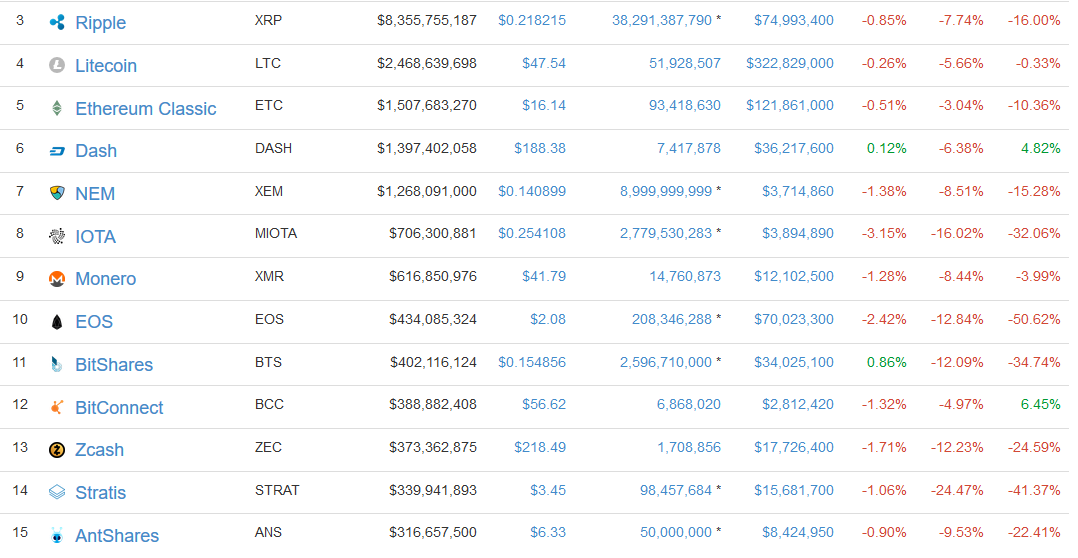The width and height of the screenshot is (1078, 558).
Task: Open the Zcash name link
Action: (99, 449)
